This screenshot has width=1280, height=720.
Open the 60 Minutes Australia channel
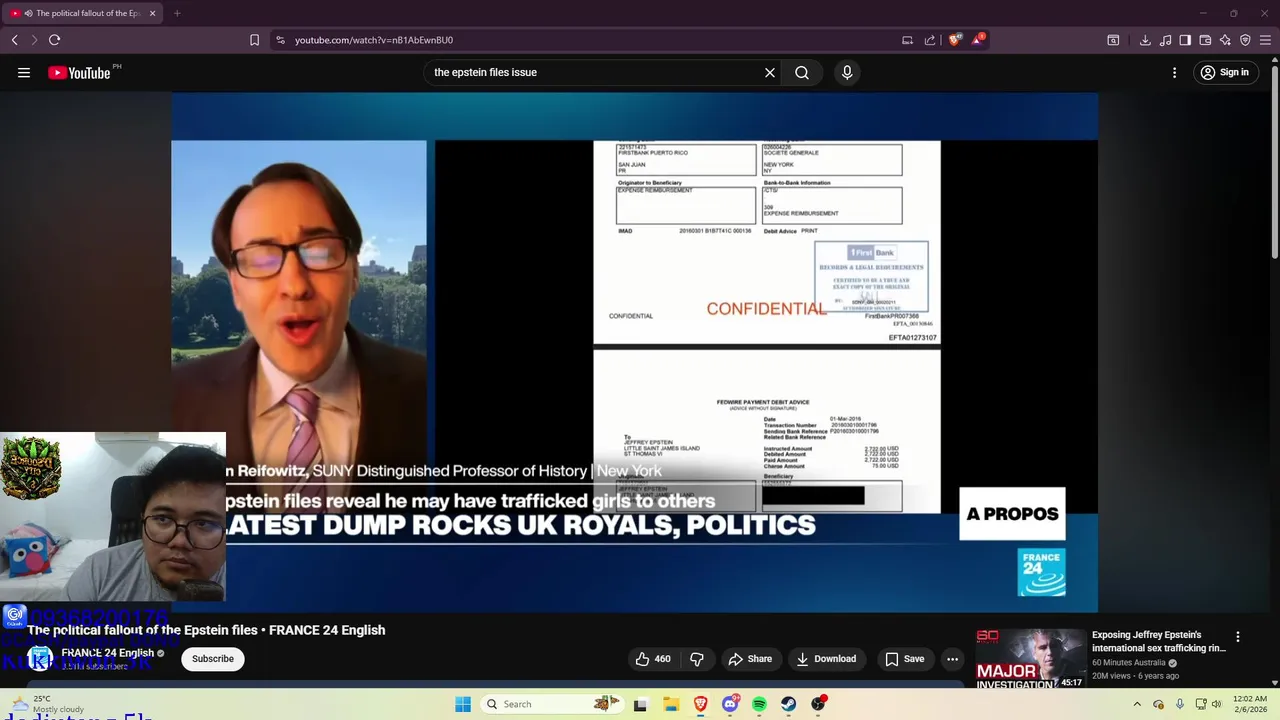[x=1129, y=662]
